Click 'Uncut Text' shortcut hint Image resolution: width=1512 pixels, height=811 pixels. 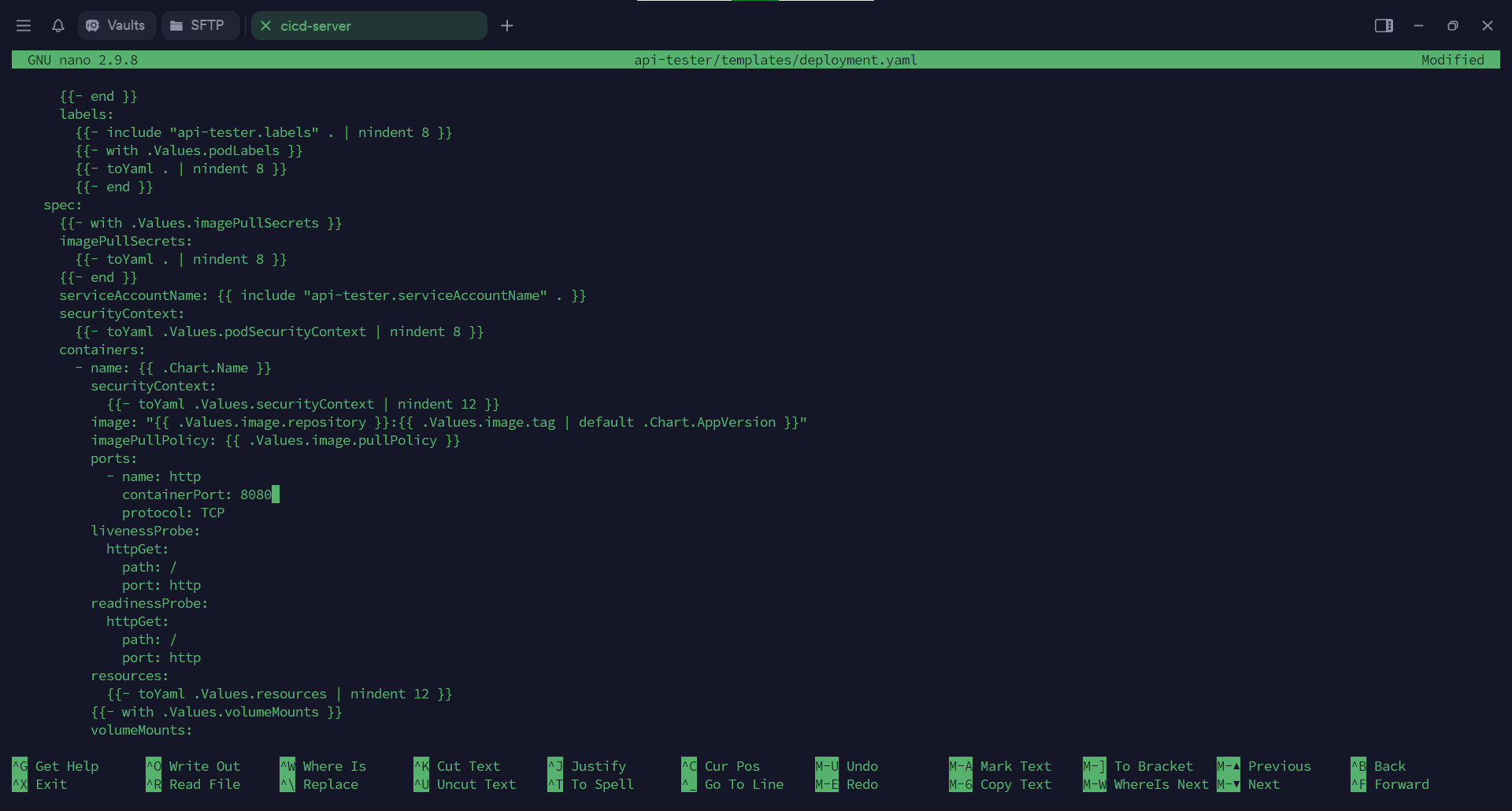[x=465, y=784]
